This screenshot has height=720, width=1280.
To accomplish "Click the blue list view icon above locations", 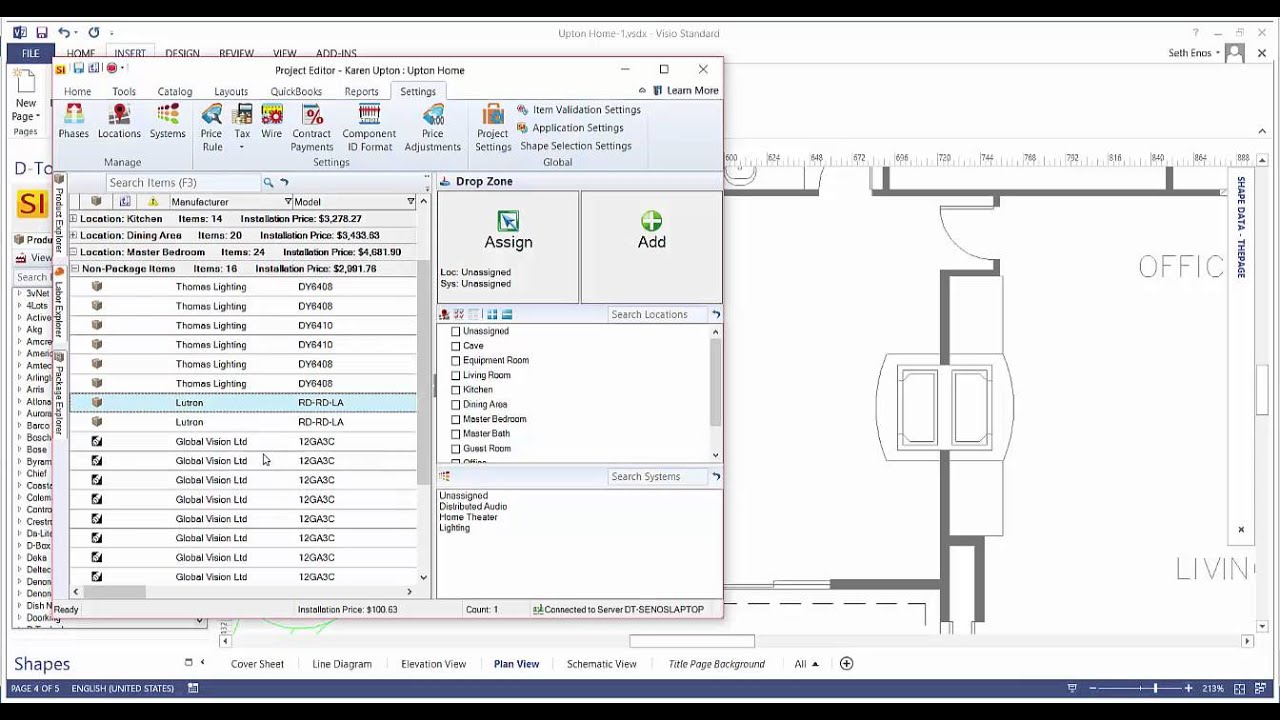I will [507, 315].
